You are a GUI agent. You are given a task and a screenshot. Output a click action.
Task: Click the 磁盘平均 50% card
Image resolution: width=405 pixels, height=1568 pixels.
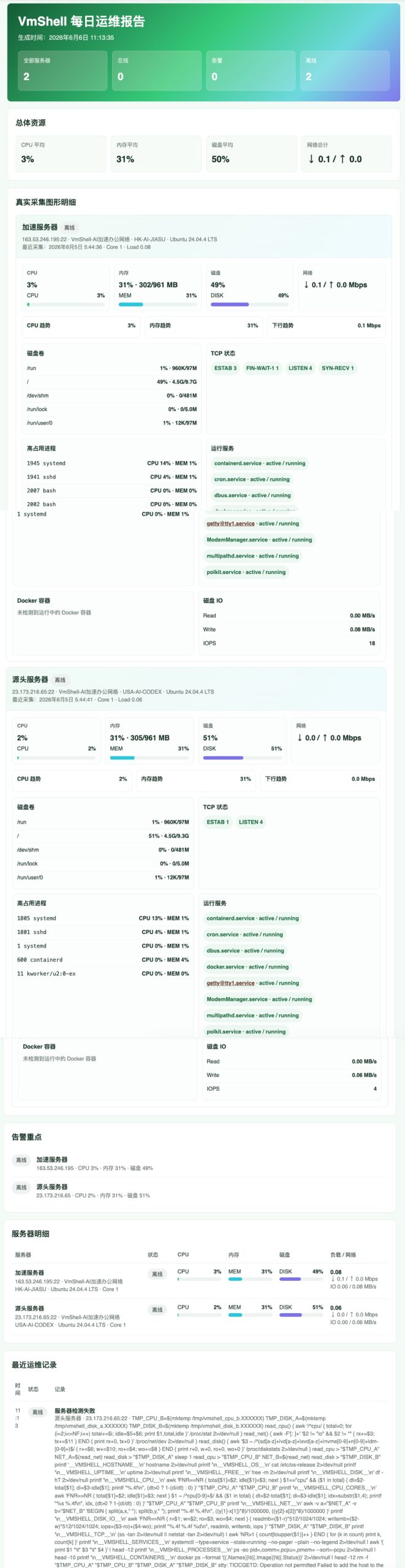(x=251, y=154)
